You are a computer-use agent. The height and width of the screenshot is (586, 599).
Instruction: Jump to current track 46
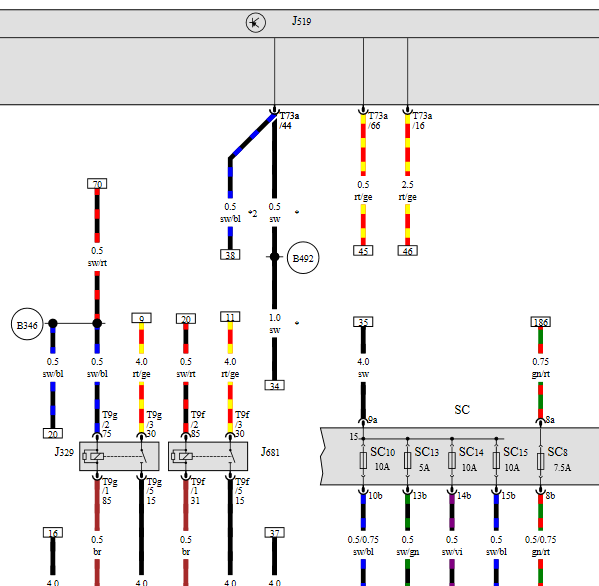point(408,251)
